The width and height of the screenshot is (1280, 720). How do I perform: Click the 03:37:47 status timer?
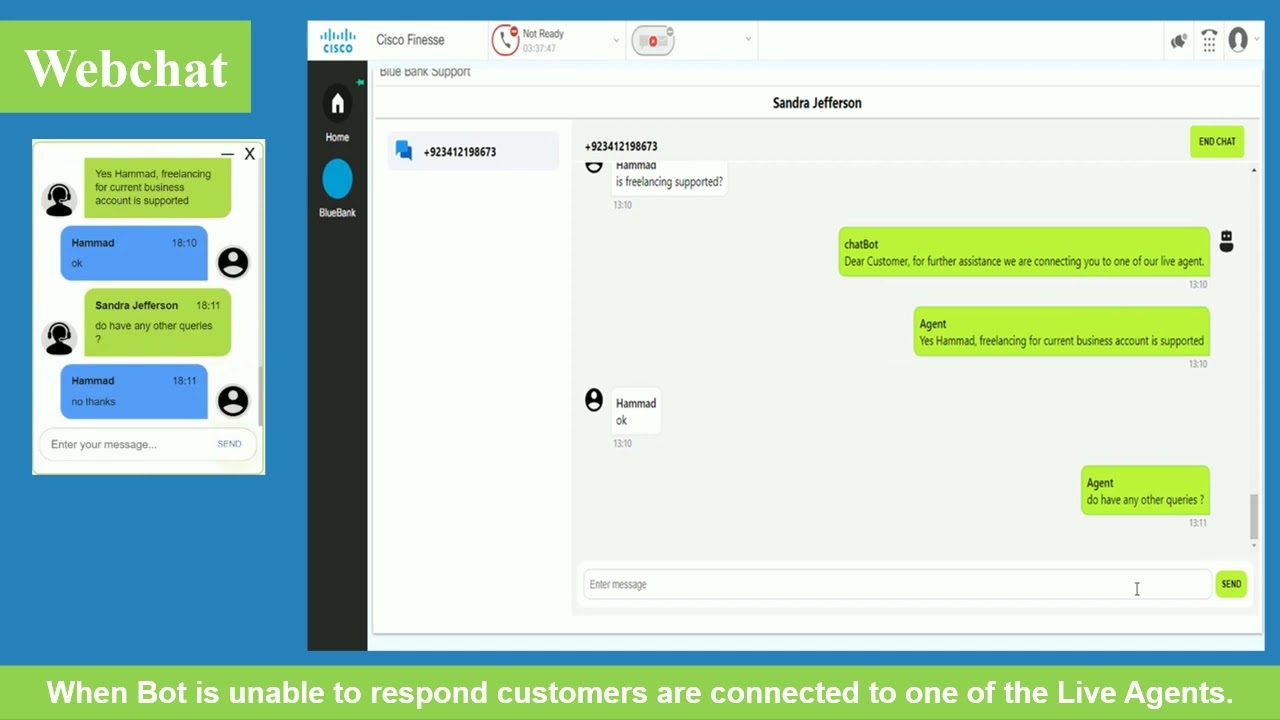click(x=539, y=48)
